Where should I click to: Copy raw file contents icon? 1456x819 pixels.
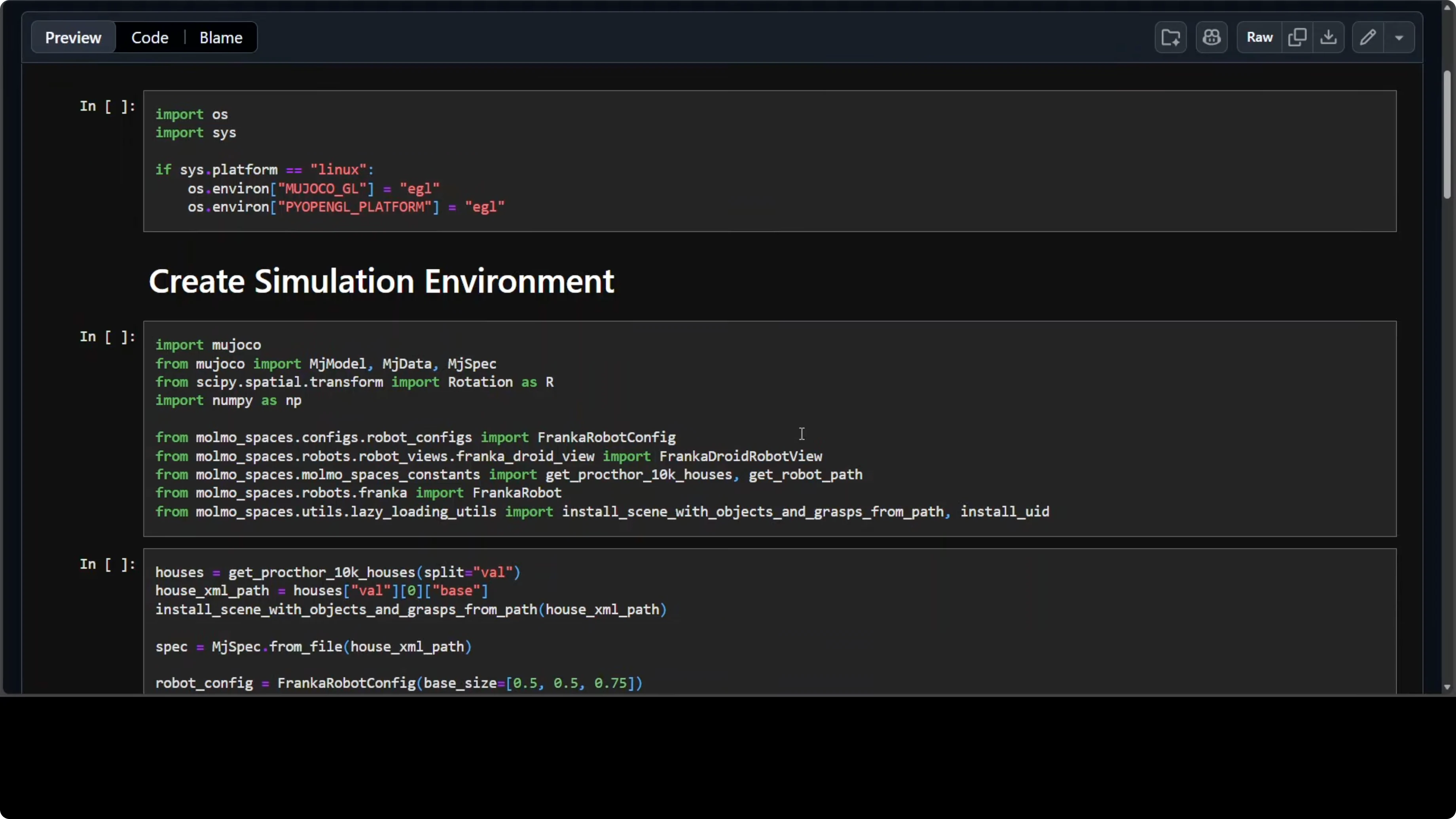(1297, 37)
